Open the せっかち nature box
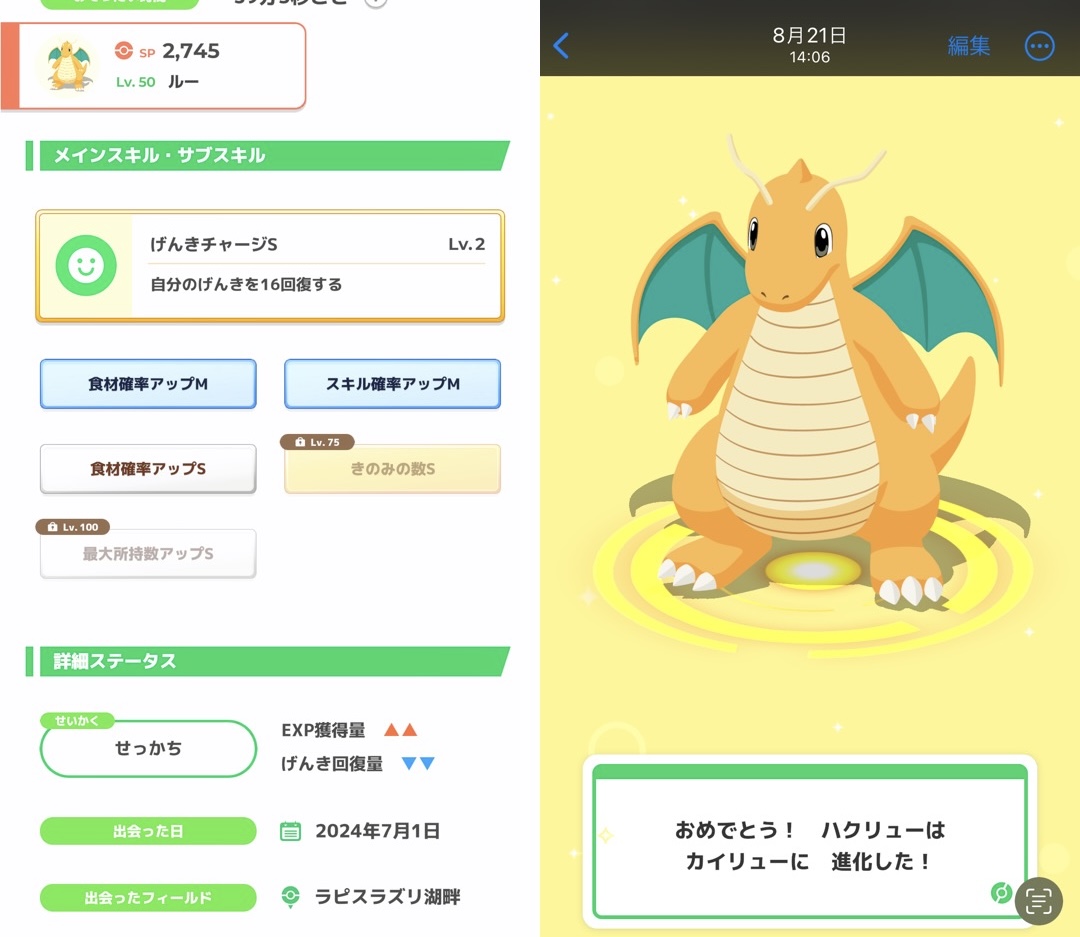Screen dimensions: 1080x937 click(x=148, y=748)
